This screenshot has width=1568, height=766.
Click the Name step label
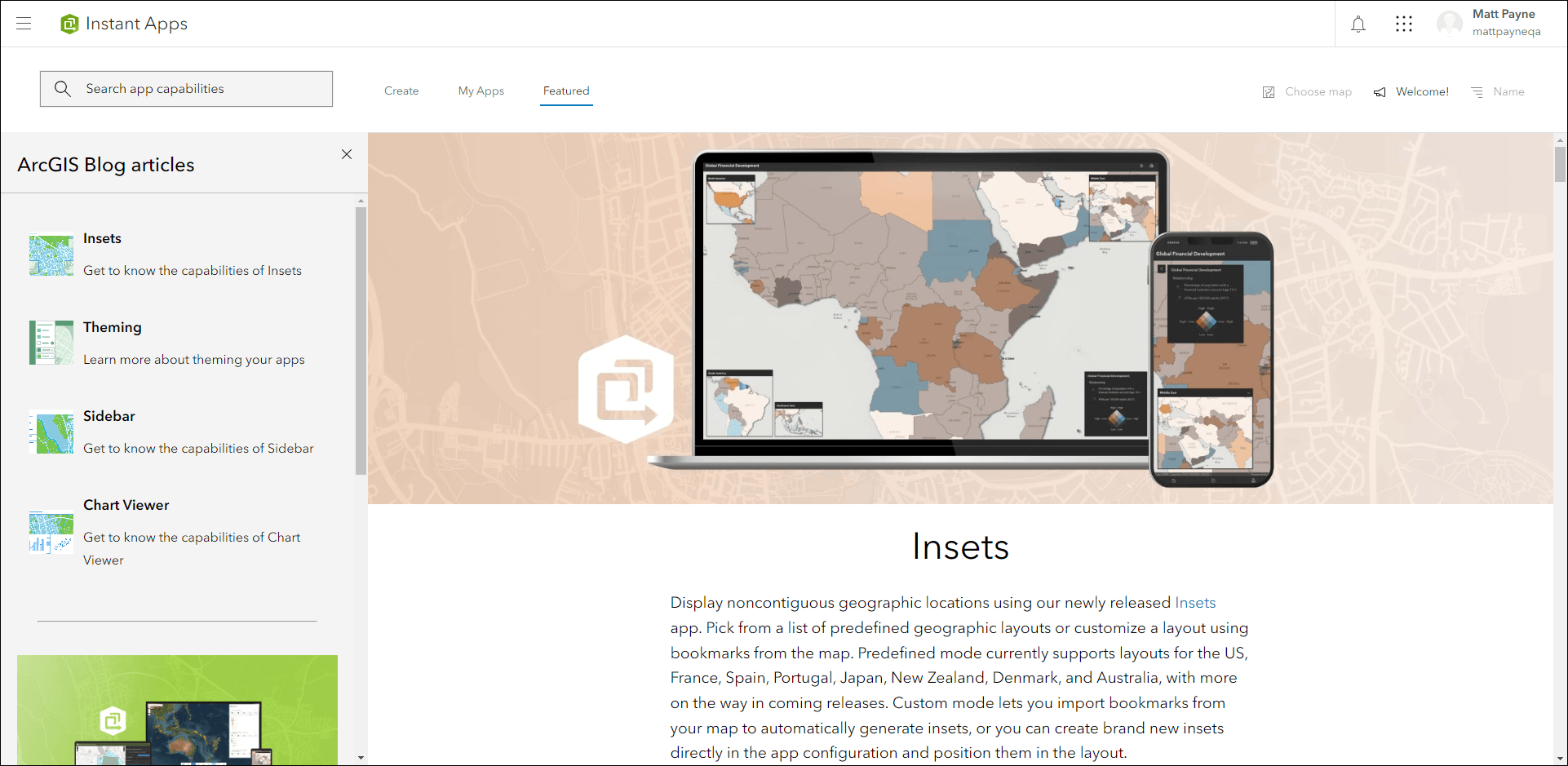[1508, 92]
